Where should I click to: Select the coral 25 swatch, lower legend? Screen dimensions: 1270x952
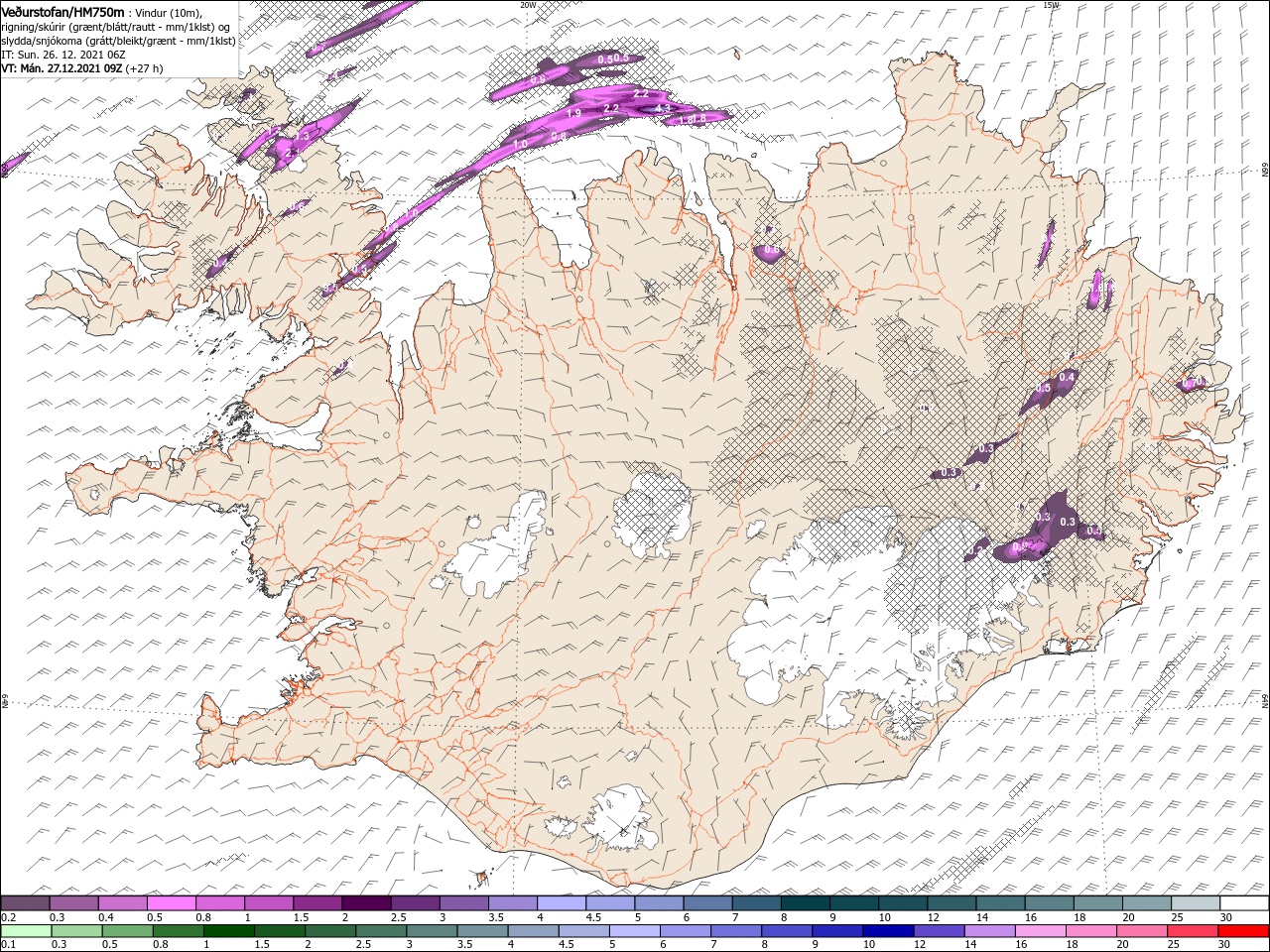(x=1193, y=931)
